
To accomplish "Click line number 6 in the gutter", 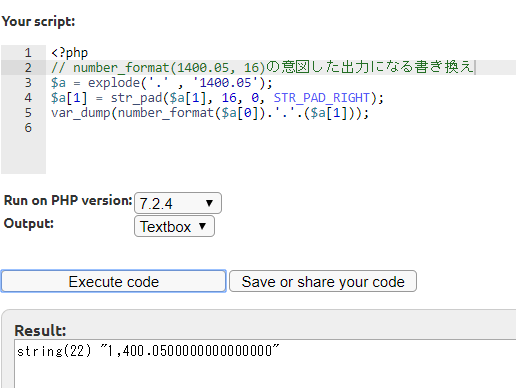I will pyautogui.click(x=28, y=128).
